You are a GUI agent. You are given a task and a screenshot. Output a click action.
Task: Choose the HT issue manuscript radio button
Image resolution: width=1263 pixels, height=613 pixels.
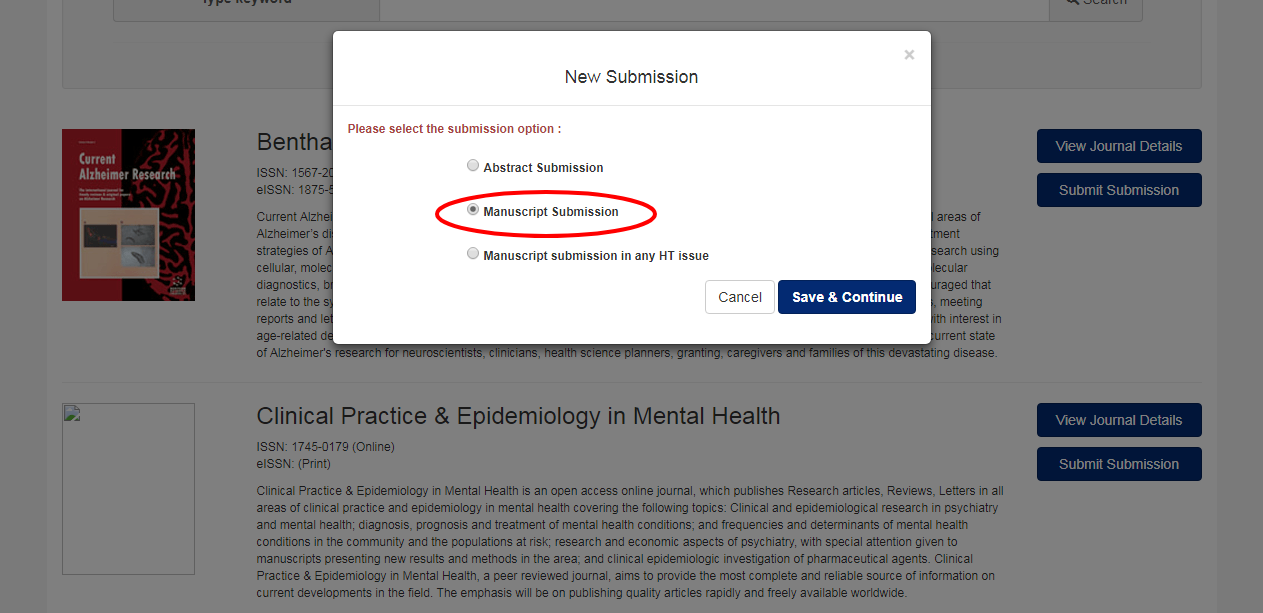coord(473,254)
